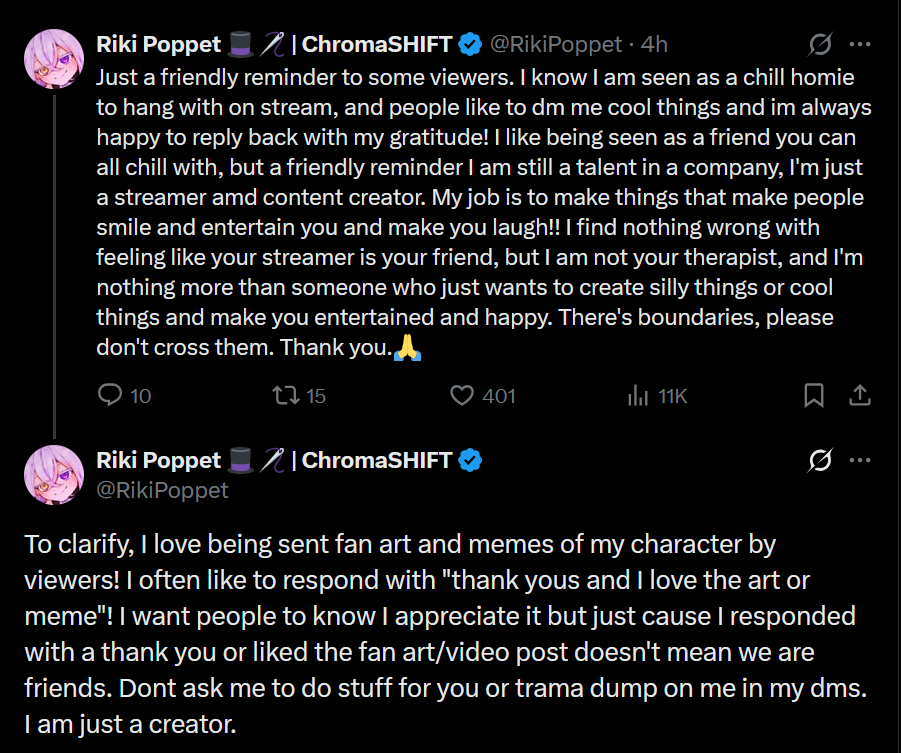Open Riki Poppet avatar on first tweet
This screenshot has height=753, width=901.
point(53,58)
